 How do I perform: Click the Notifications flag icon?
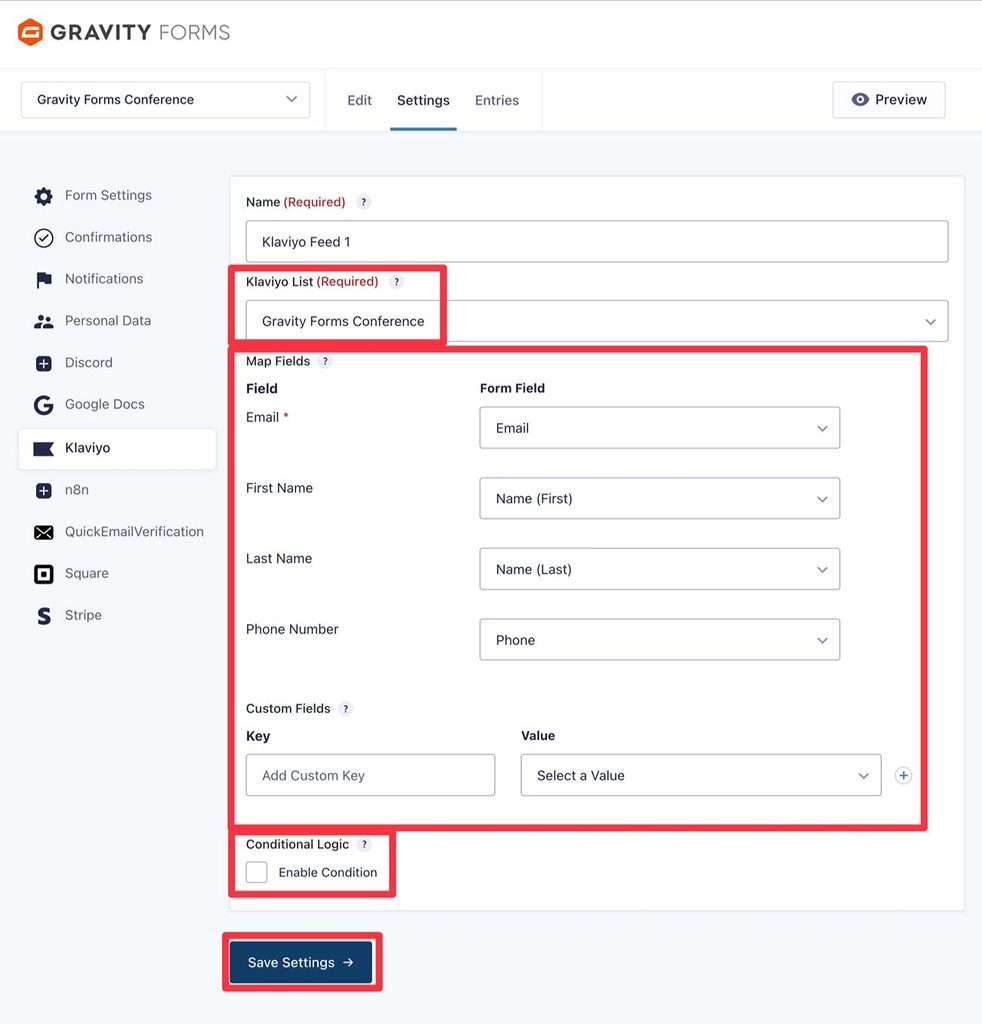44,280
